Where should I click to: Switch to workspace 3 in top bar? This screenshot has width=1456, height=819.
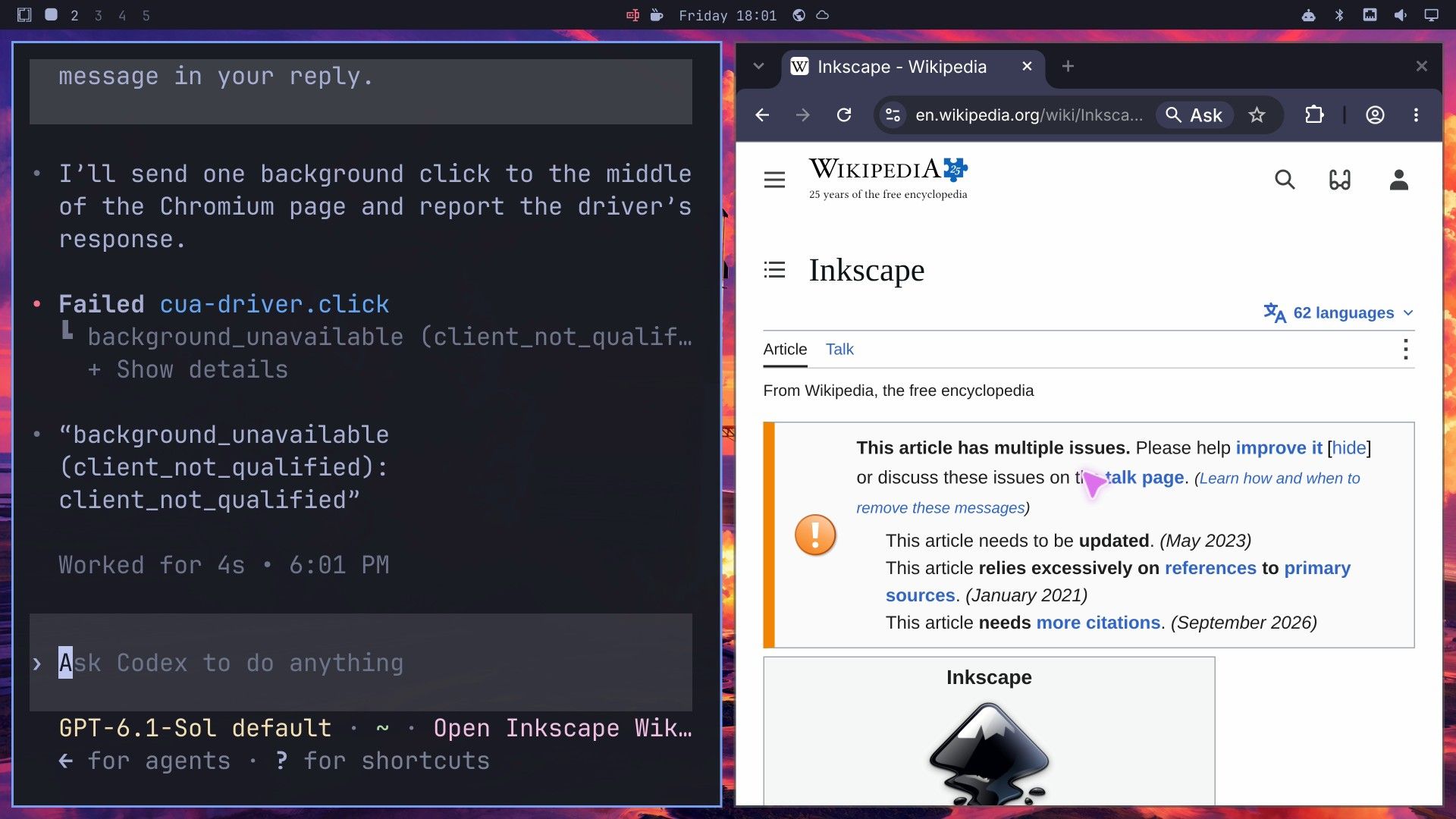[x=98, y=15]
